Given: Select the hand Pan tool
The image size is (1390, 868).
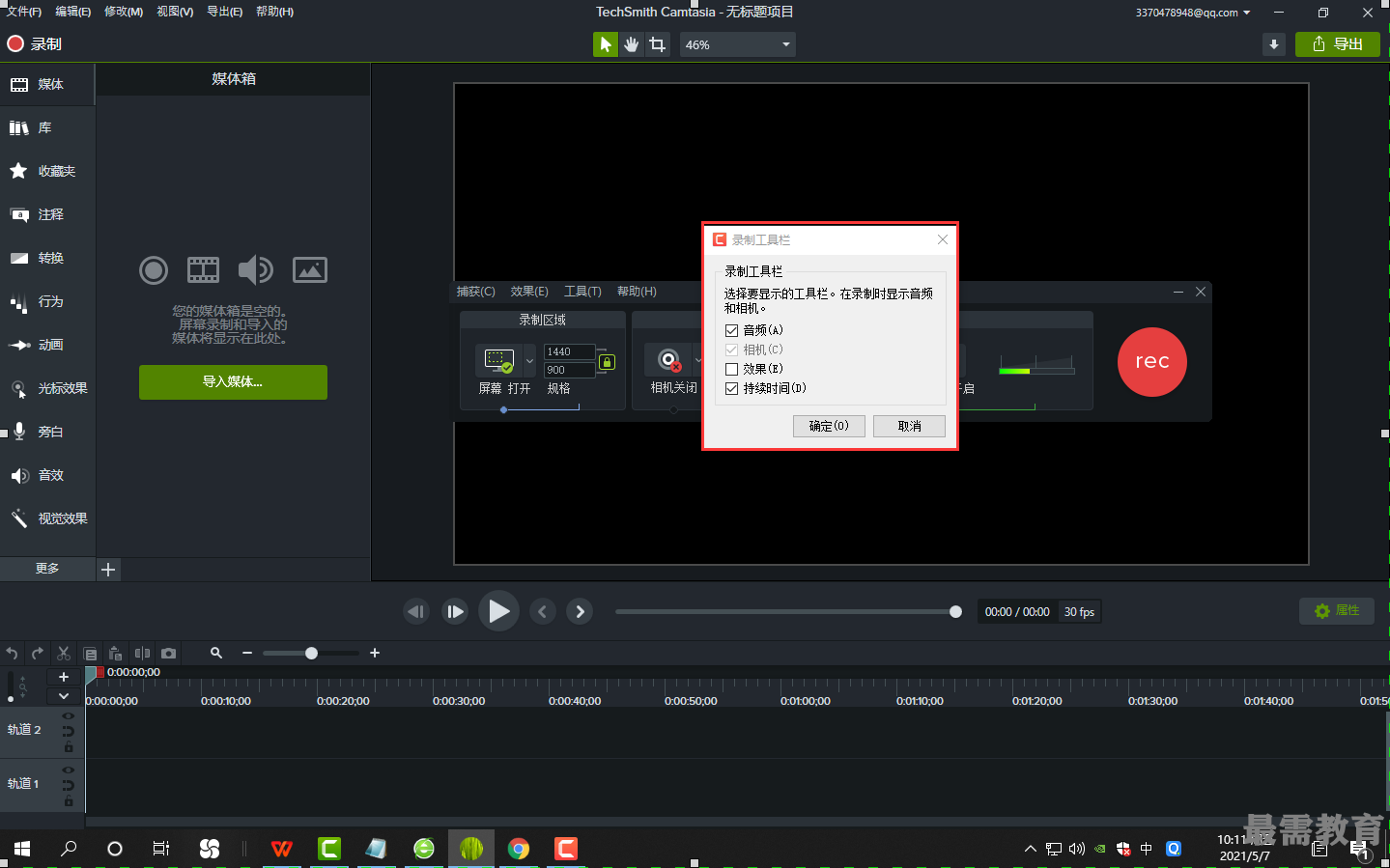Looking at the screenshot, I should [x=632, y=44].
